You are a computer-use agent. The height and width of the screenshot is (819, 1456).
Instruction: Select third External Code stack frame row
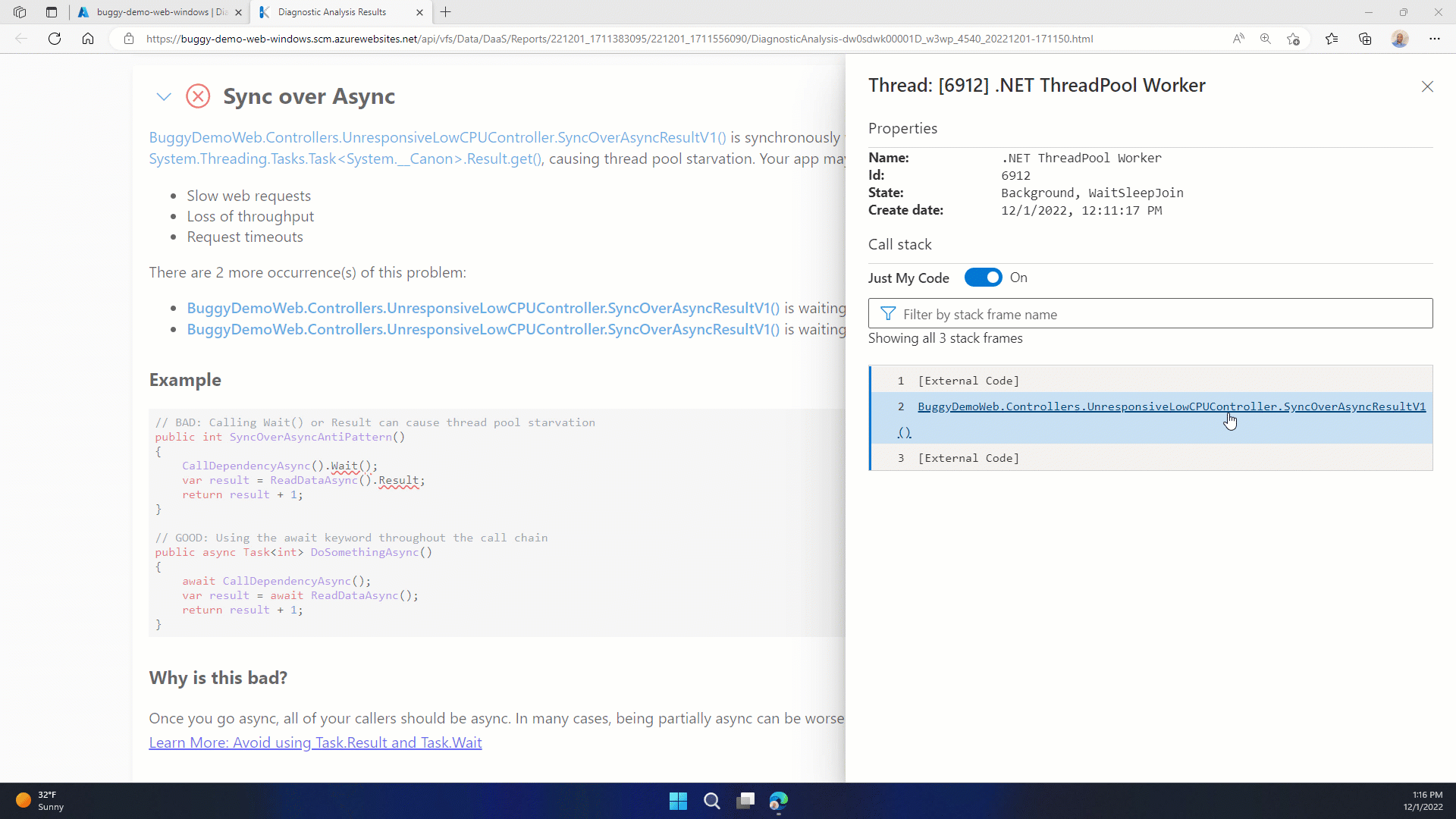968,458
